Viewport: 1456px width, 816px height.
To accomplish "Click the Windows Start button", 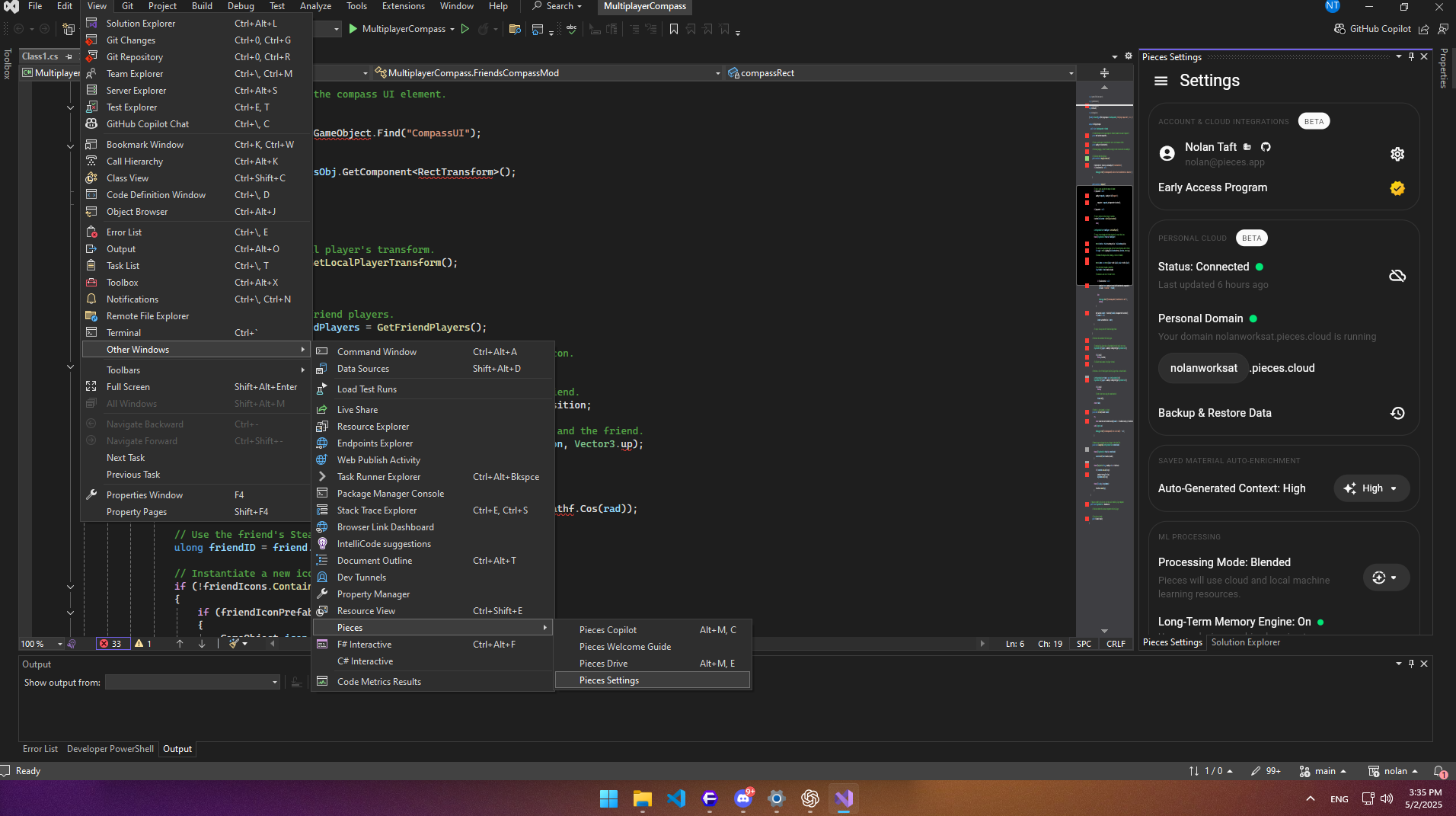I will tap(608, 798).
